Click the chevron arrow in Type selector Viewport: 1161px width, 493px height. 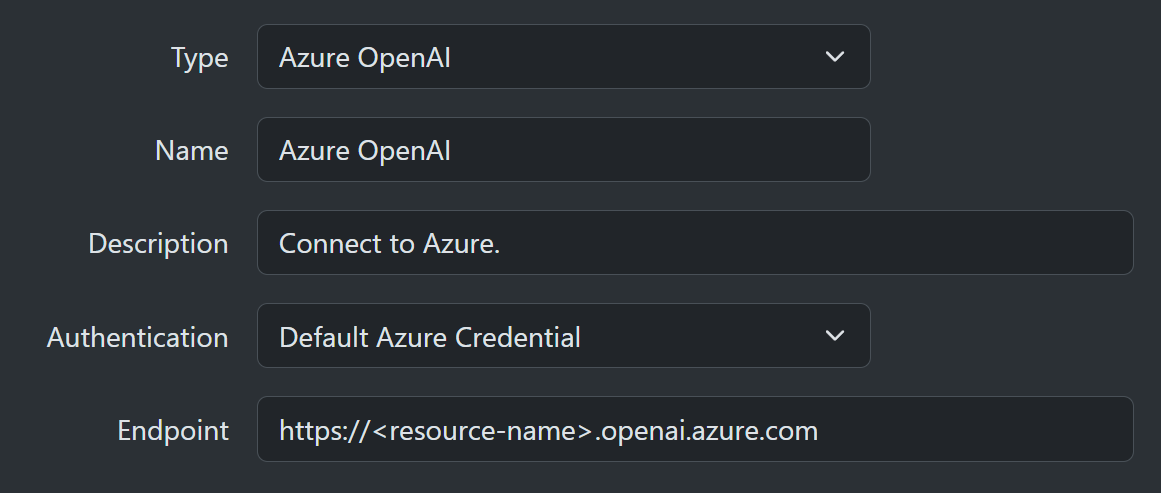835,57
